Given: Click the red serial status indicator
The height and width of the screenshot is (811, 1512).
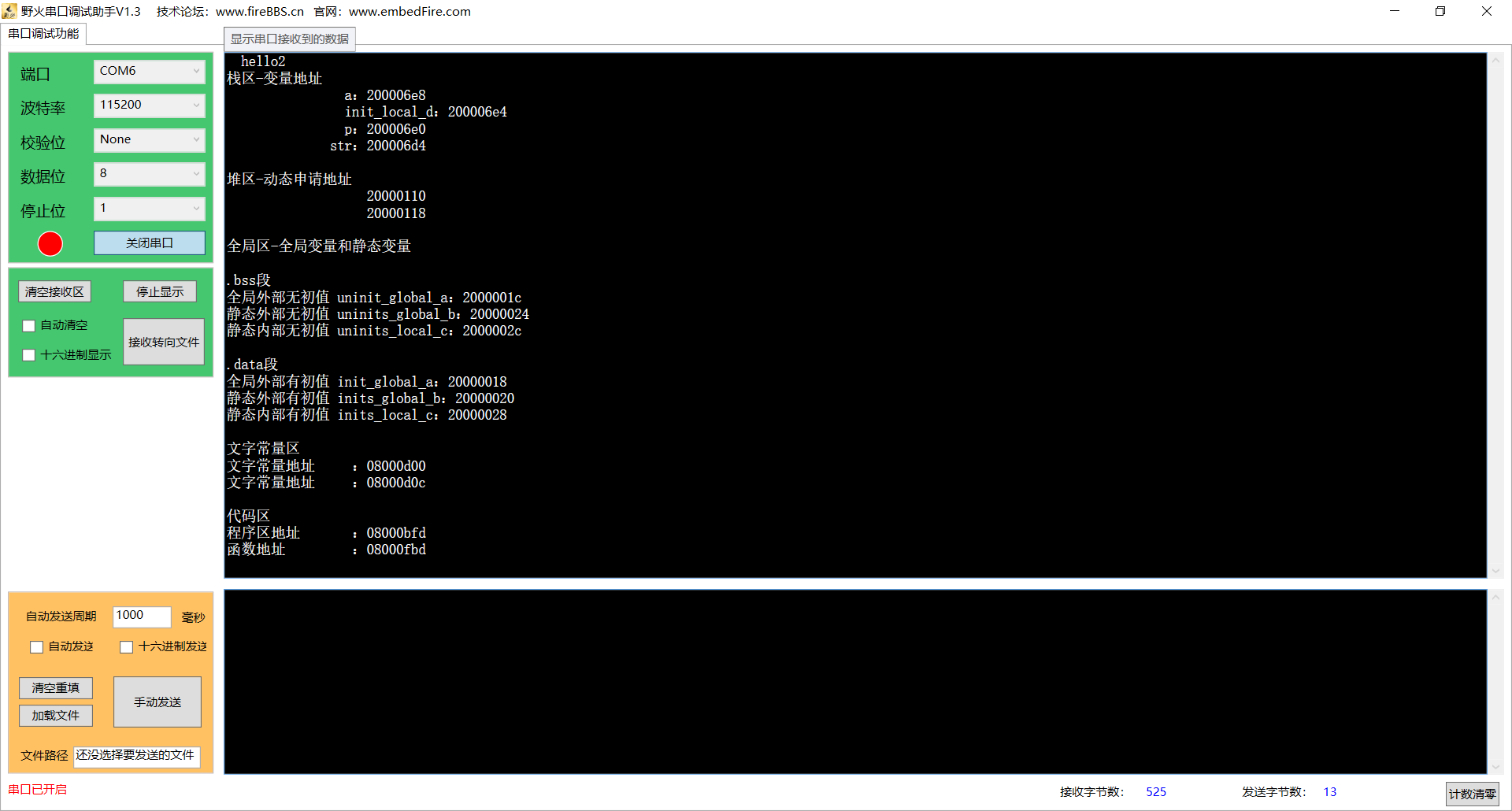Looking at the screenshot, I should (x=50, y=244).
